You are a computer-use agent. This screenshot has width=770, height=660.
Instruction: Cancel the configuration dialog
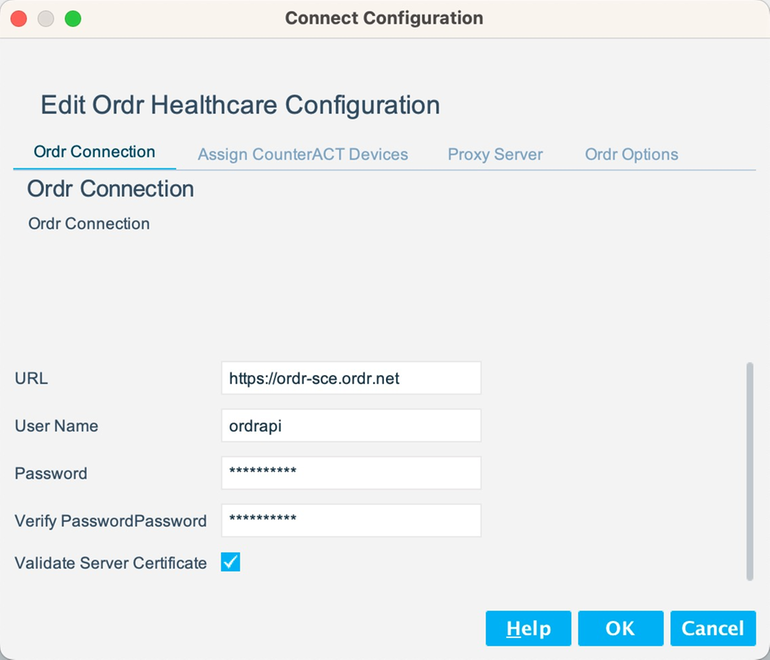pos(712,628)
